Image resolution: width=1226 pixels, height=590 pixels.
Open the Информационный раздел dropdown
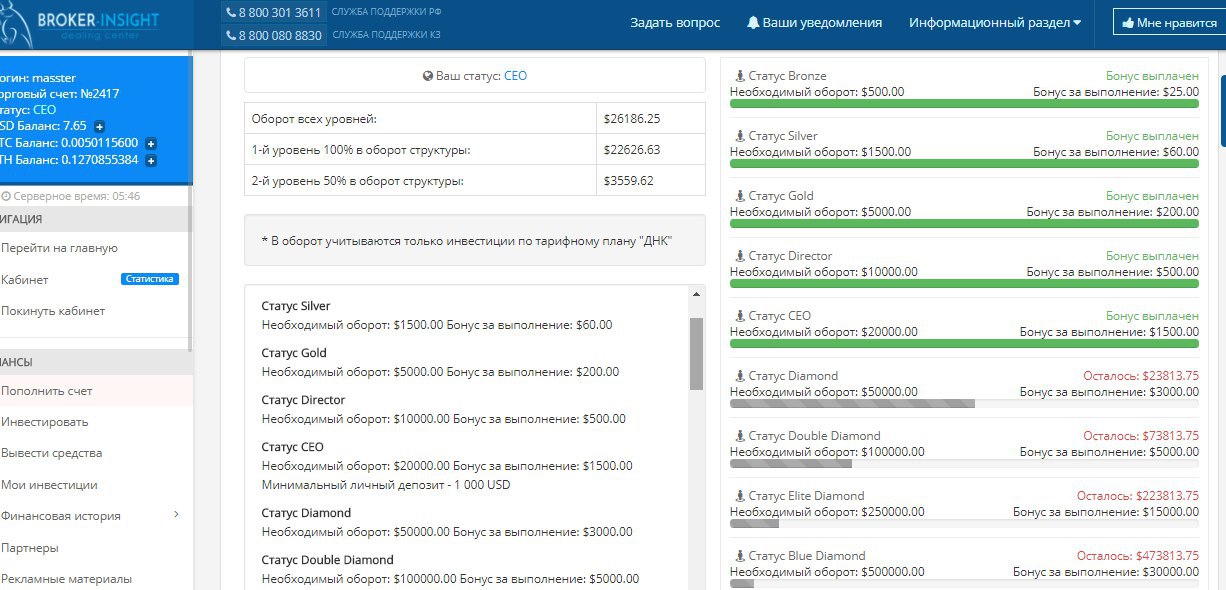tap(995, 22)
